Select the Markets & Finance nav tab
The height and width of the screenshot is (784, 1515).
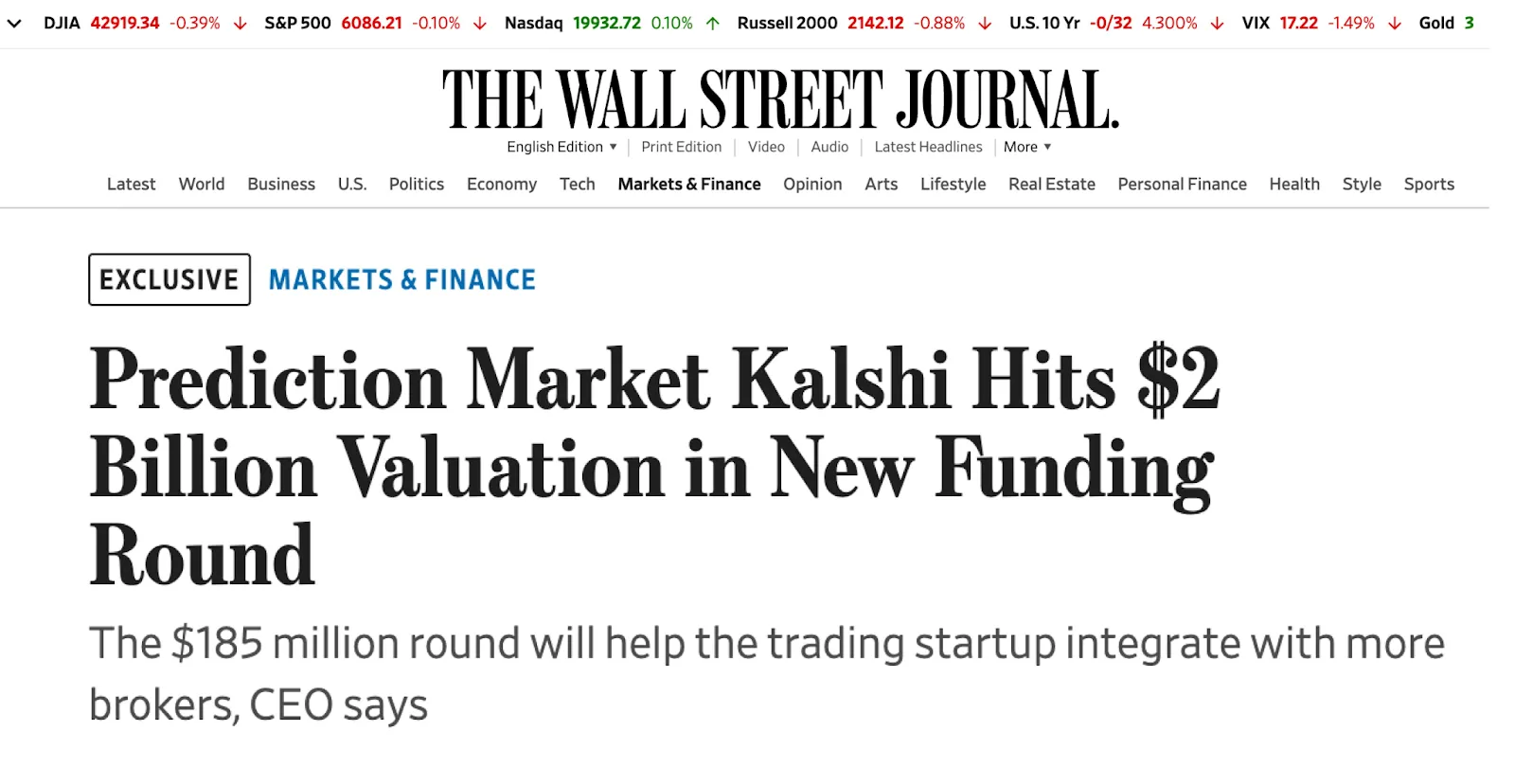tap(689, 184)
